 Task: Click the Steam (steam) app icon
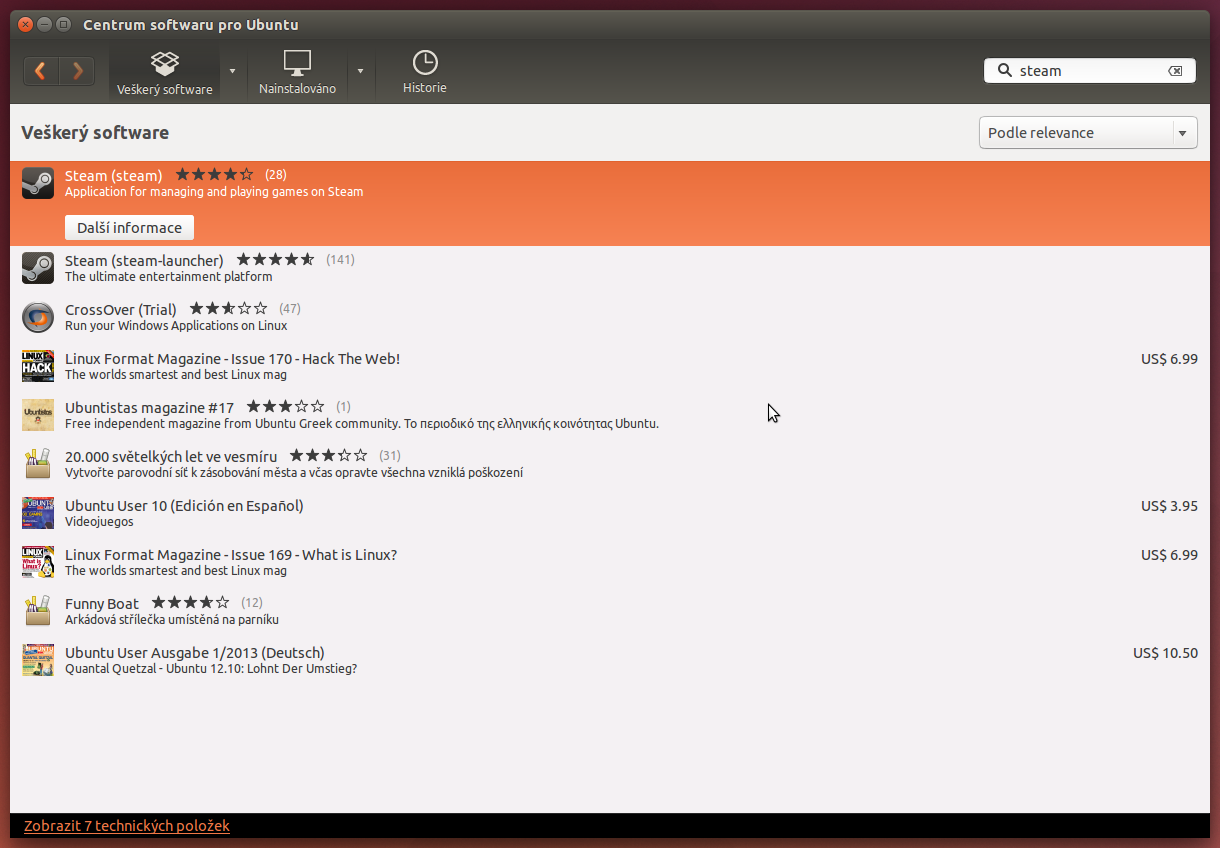[x=38, y=183]
